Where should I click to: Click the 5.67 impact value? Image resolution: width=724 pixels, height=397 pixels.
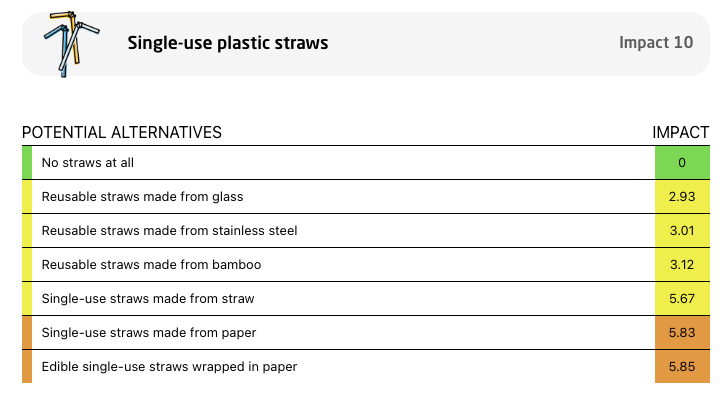(x=682, y=299)
